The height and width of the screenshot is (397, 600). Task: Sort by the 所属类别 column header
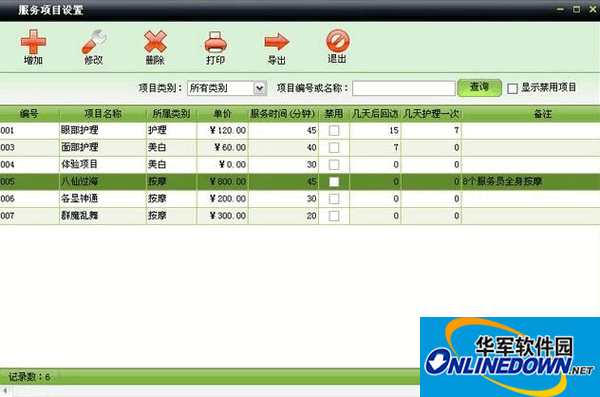click(x=171, y=114)
